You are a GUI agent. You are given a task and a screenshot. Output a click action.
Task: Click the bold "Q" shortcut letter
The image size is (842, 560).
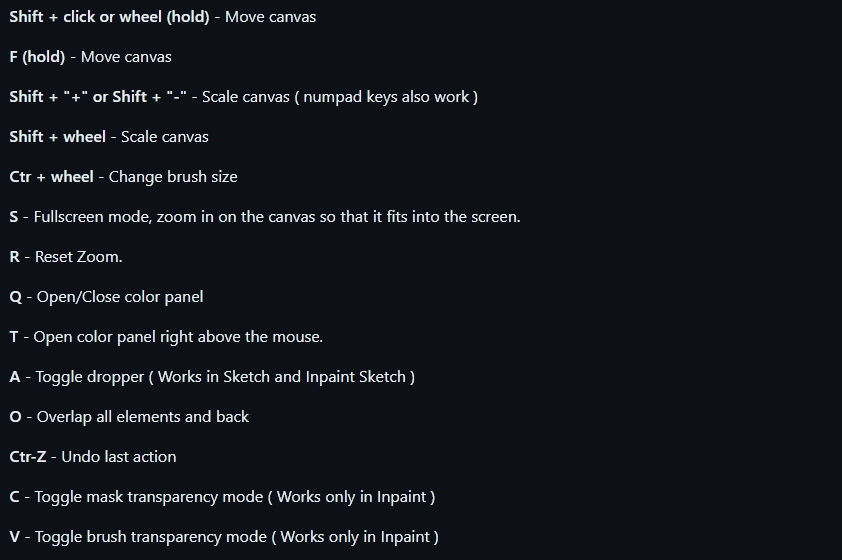(15, 297)
